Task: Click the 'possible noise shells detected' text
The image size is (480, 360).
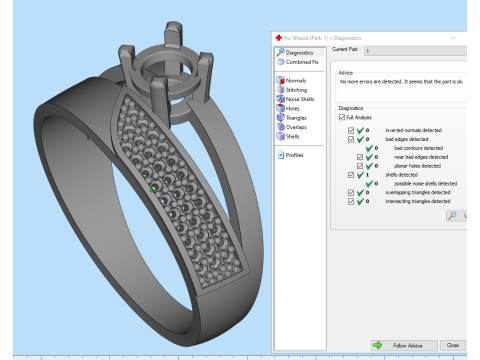Action: coord(425,184)
